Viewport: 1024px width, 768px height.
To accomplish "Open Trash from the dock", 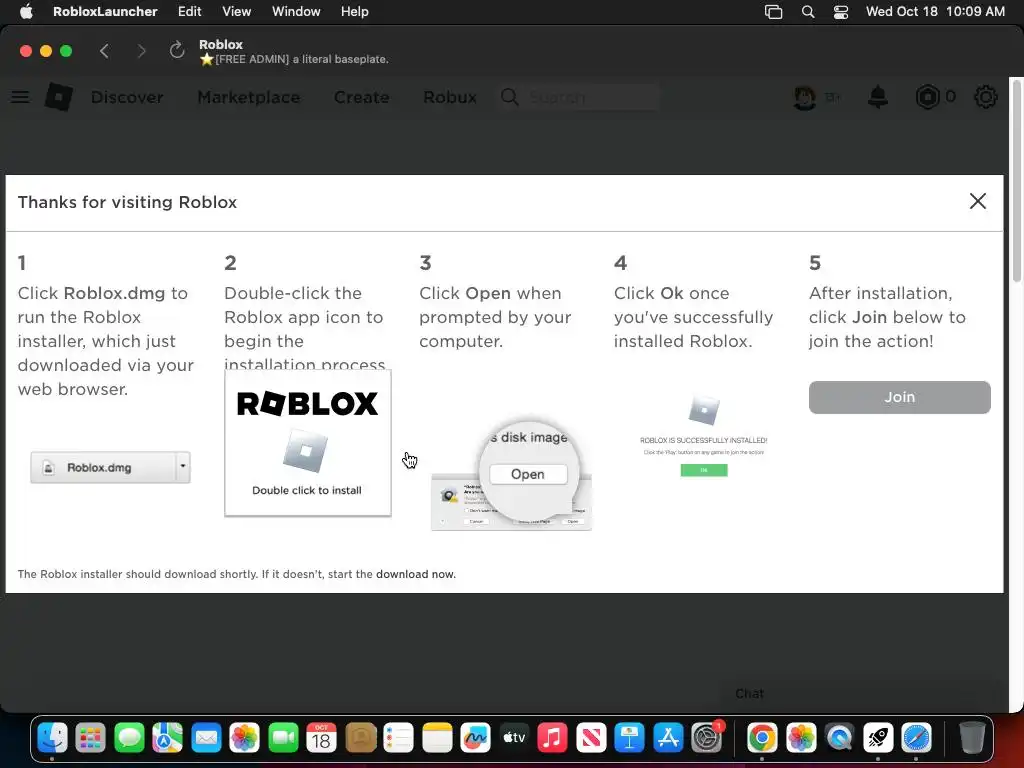I will click(x=972, y=739).
